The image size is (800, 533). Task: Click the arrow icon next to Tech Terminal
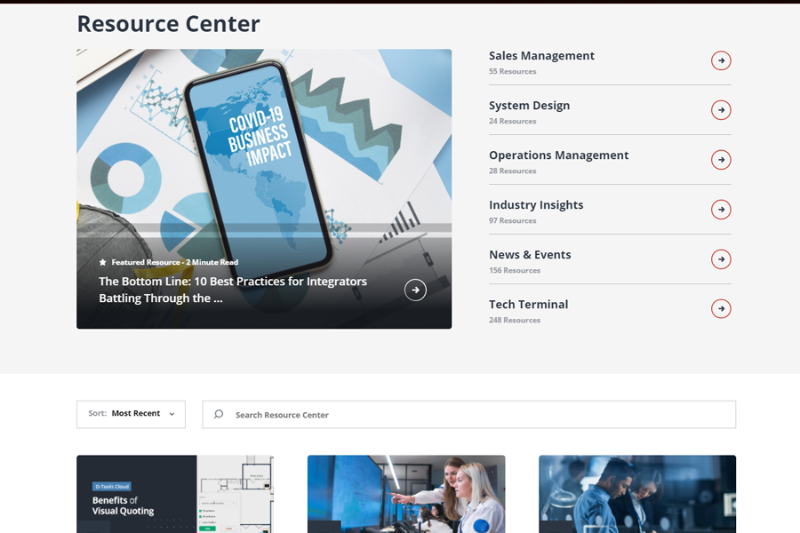[x=721, y=309]
